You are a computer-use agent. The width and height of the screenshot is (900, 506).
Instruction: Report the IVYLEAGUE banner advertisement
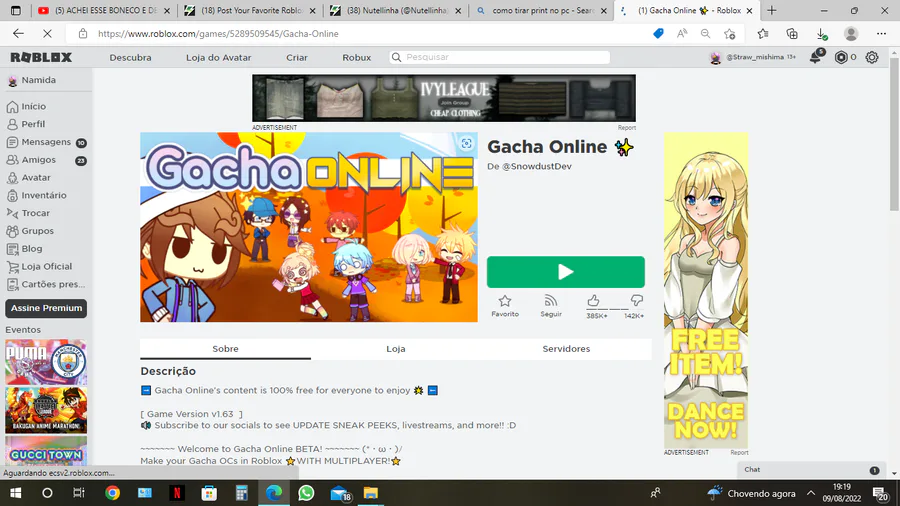coord(627,128)
